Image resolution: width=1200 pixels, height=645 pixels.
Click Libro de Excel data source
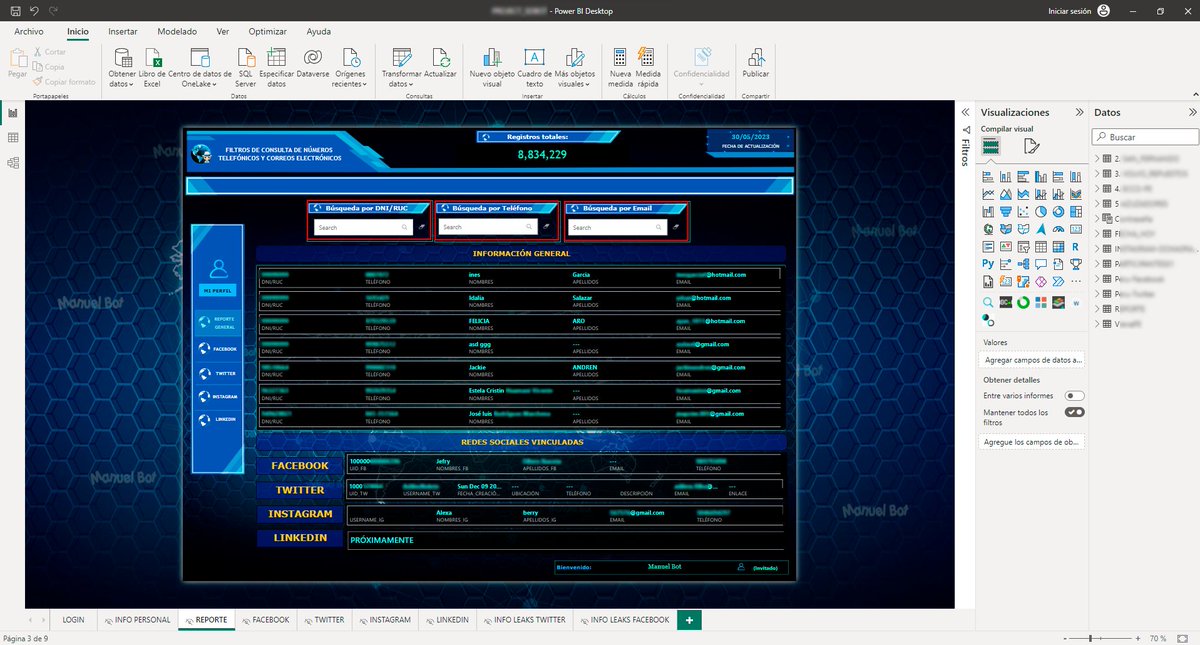(x=152, y=67)
